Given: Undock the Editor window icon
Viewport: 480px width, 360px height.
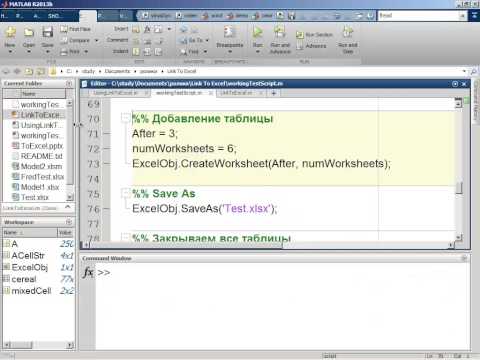Looking at the screenshot, I should coord(455,84).
